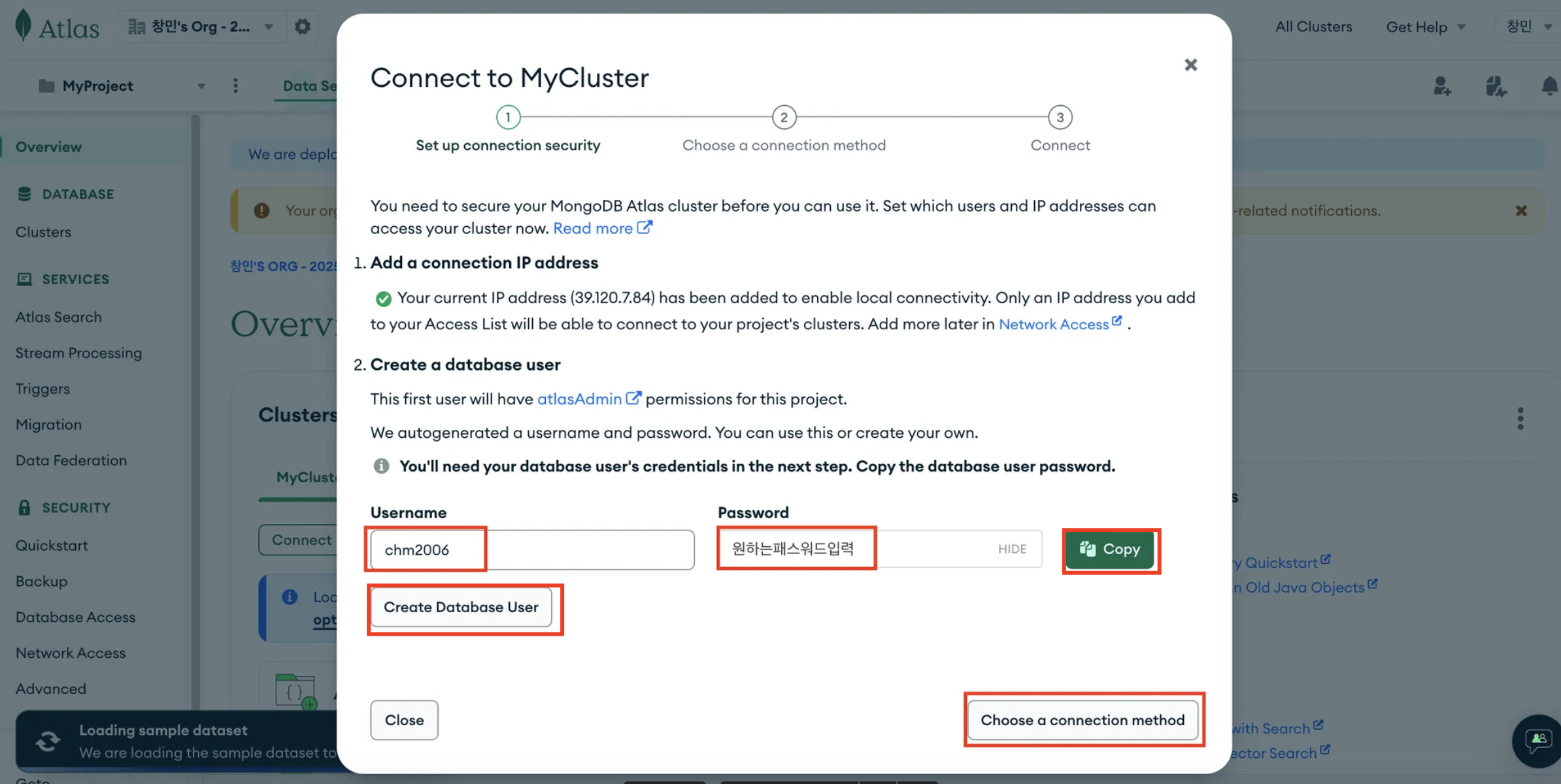Screen dimensions: 1561x784
Task: Click the Username input field
Action: coord(532,549)
